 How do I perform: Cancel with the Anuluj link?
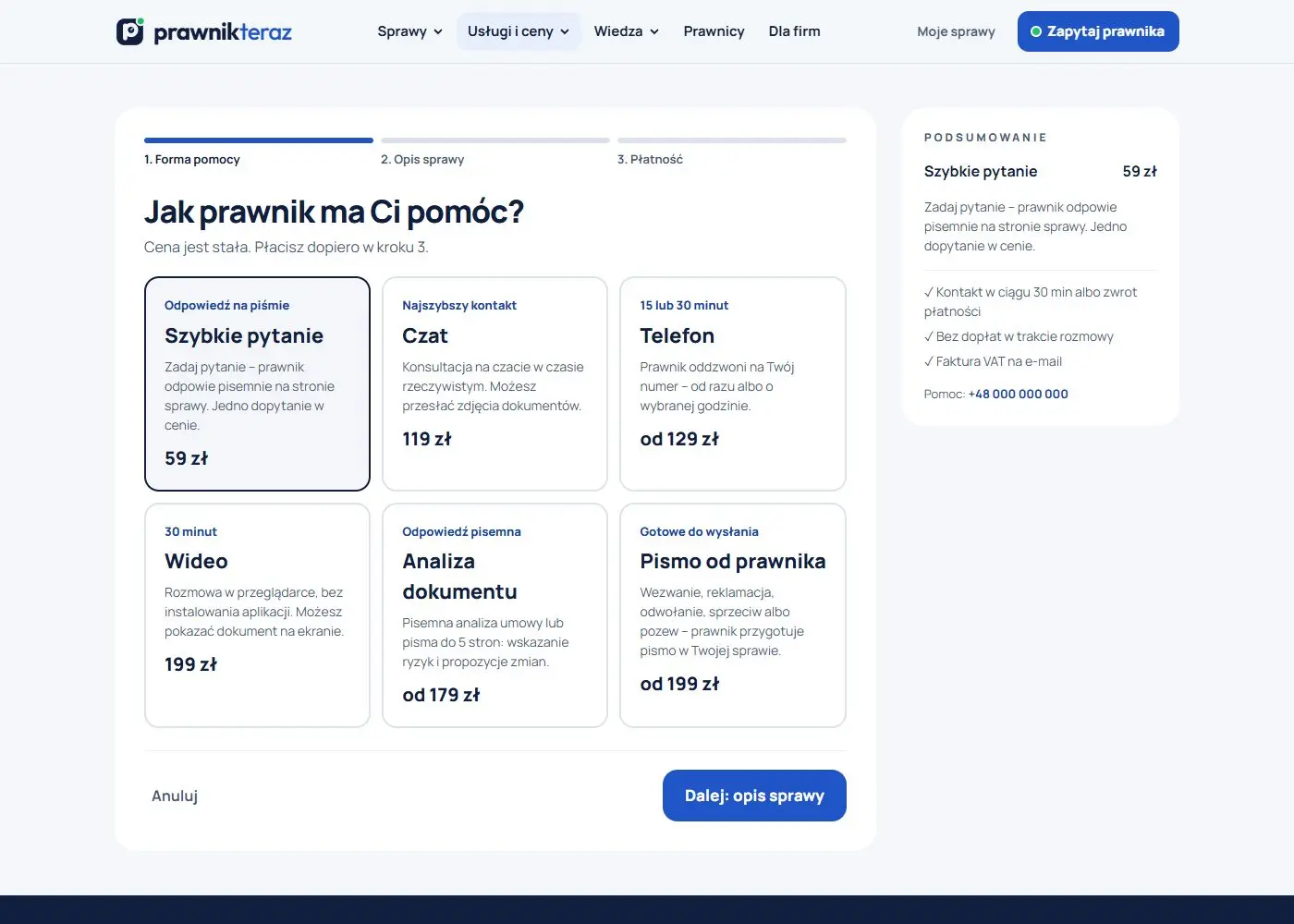[x=175, y=796]
